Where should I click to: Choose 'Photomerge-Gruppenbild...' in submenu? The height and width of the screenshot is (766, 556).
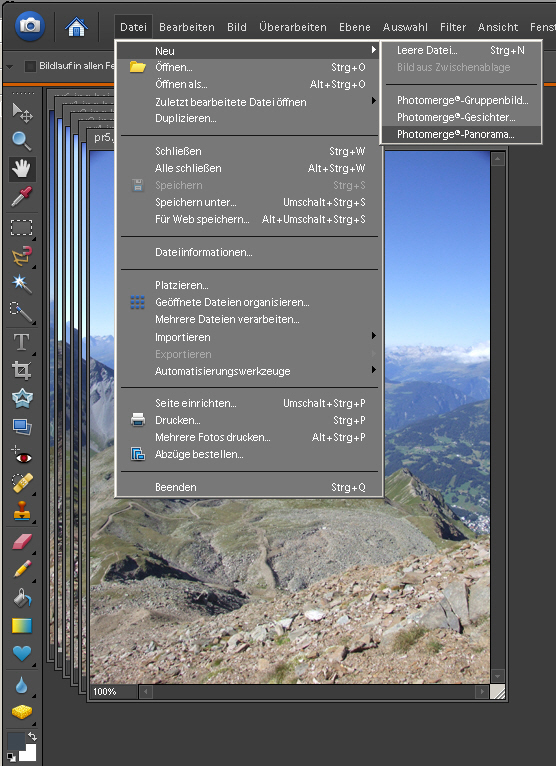tap(461, 100)
